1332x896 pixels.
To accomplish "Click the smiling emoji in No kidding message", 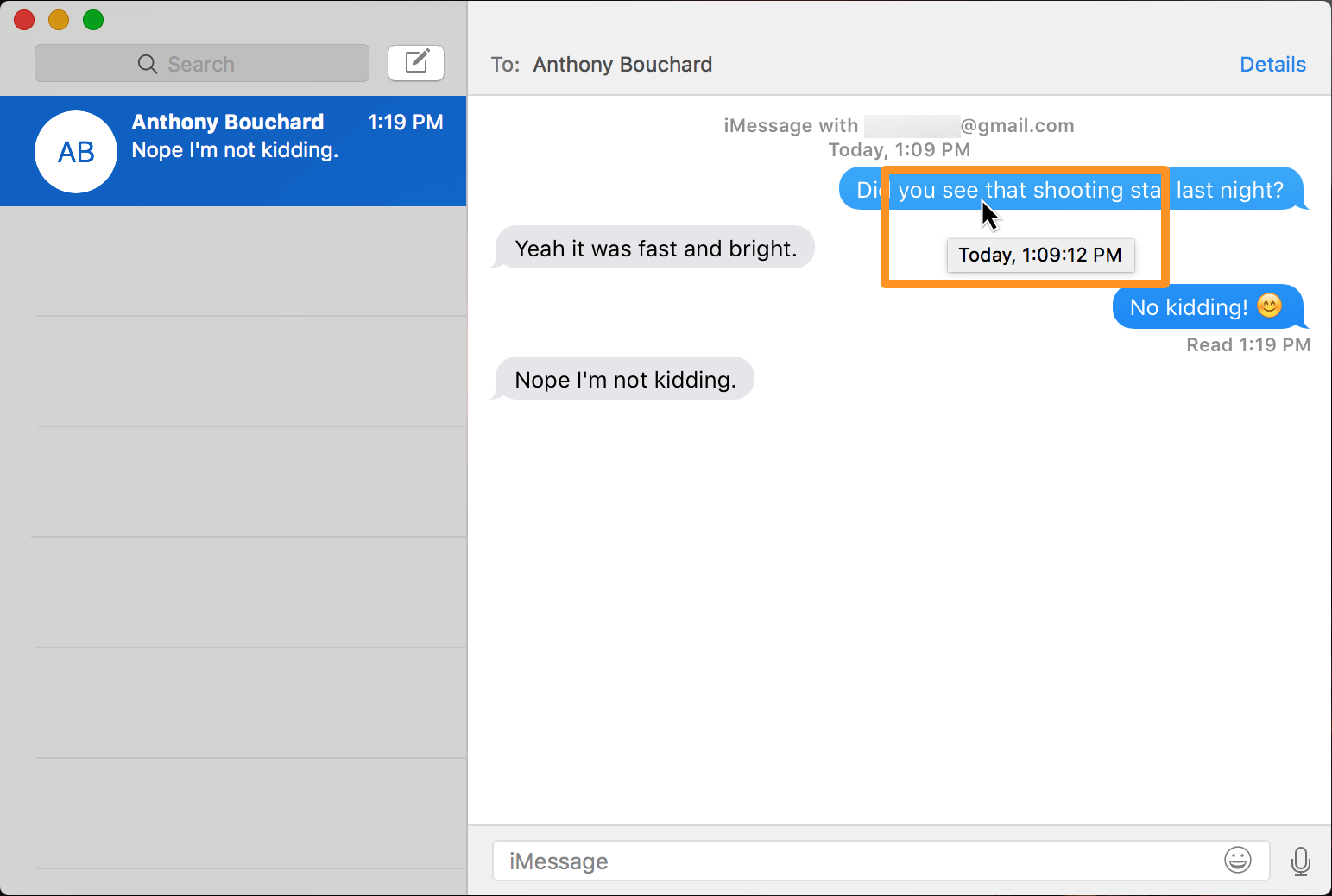I will (x=1269, y=306).
